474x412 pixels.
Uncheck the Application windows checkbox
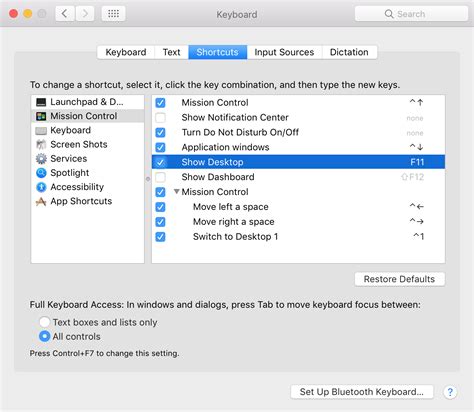click(x=160, y=147)
